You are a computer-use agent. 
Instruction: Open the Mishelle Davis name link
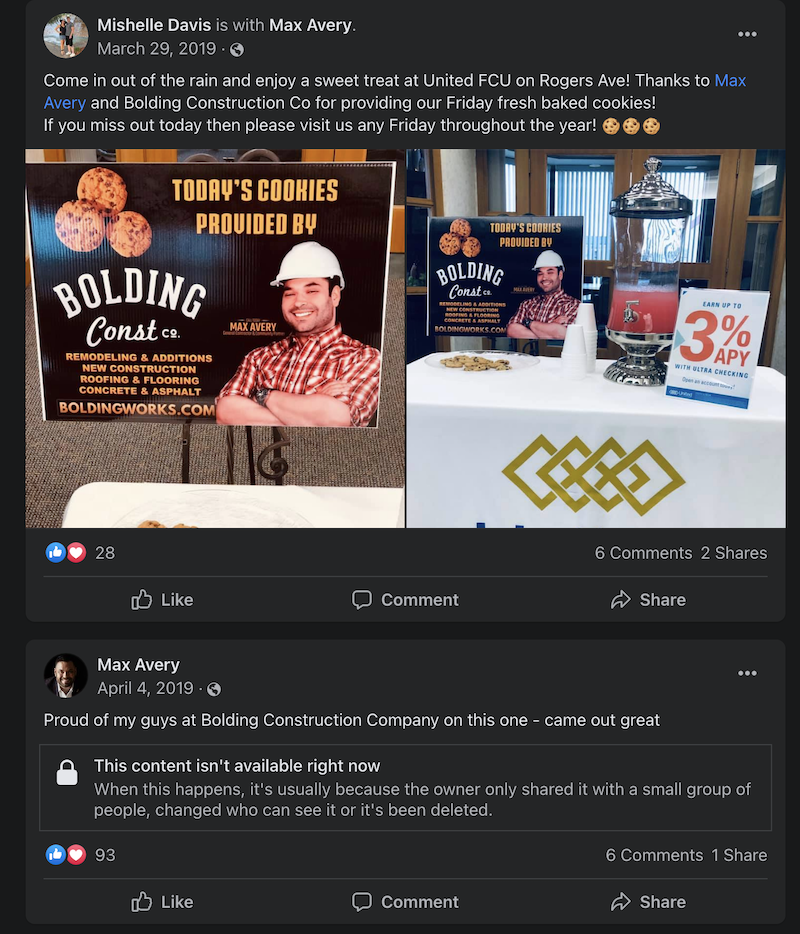154,25
